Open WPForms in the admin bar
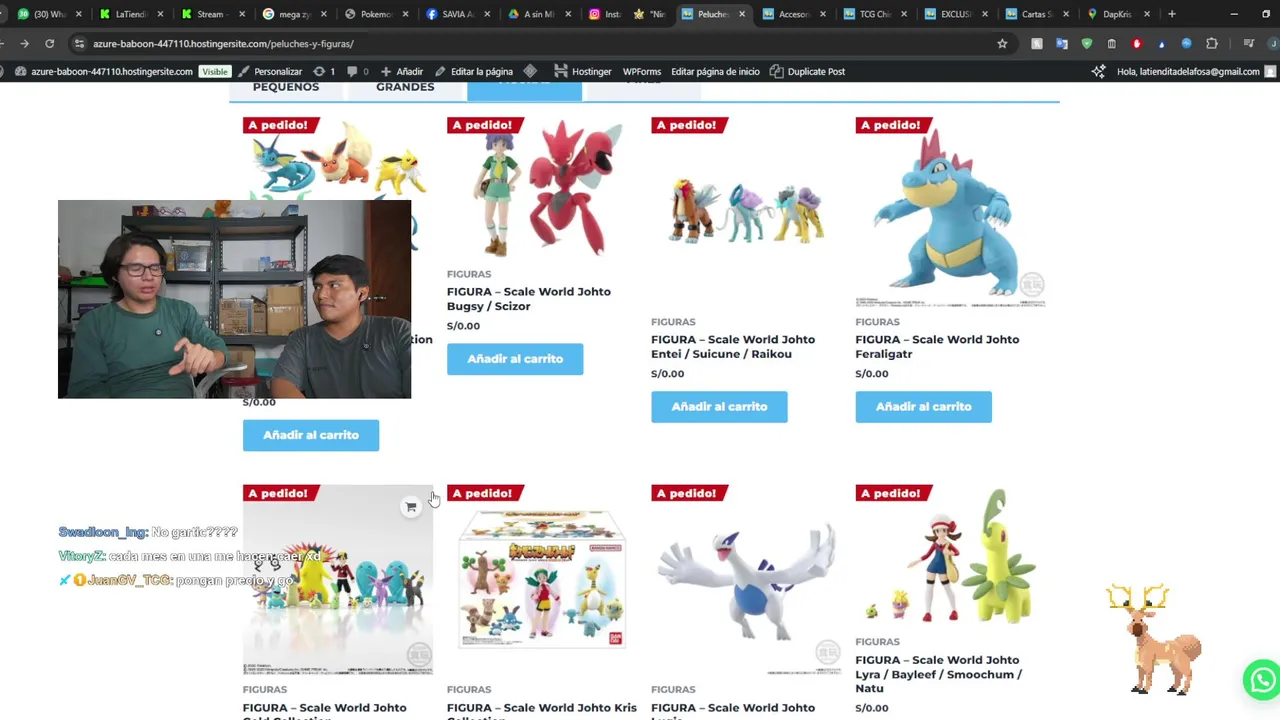 tap(642, 72)
